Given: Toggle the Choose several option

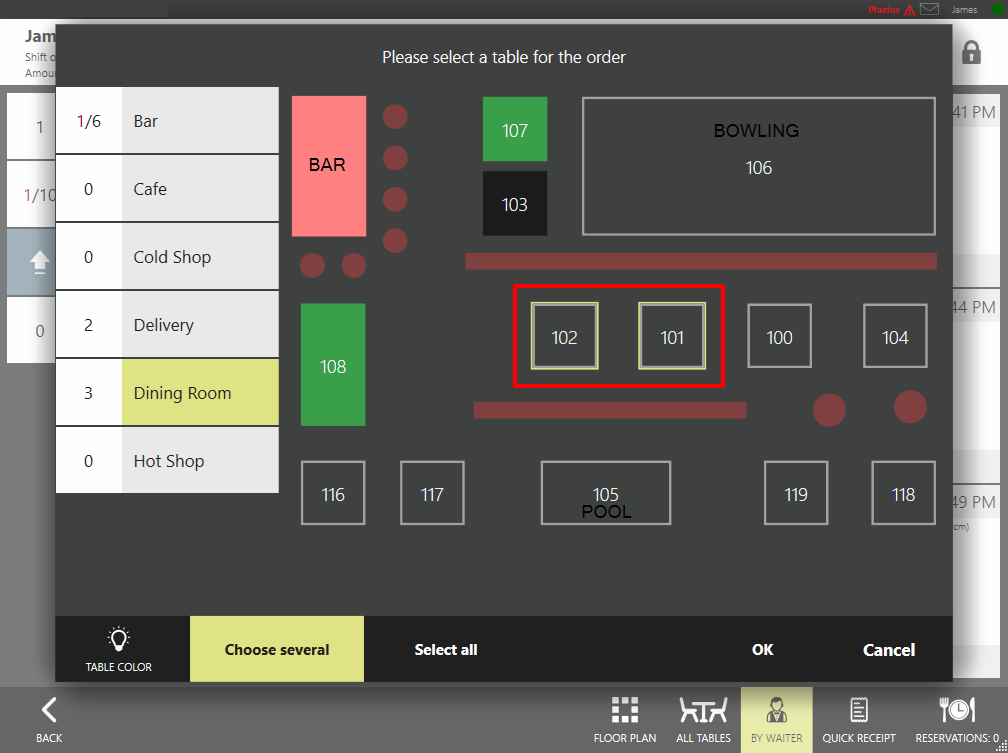Looking at the screenshot, I should 277,649.
